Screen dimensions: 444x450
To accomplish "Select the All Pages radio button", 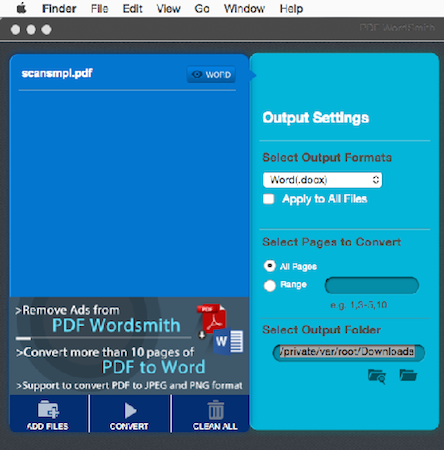I will pyautogui.click(x=270, y=266).
